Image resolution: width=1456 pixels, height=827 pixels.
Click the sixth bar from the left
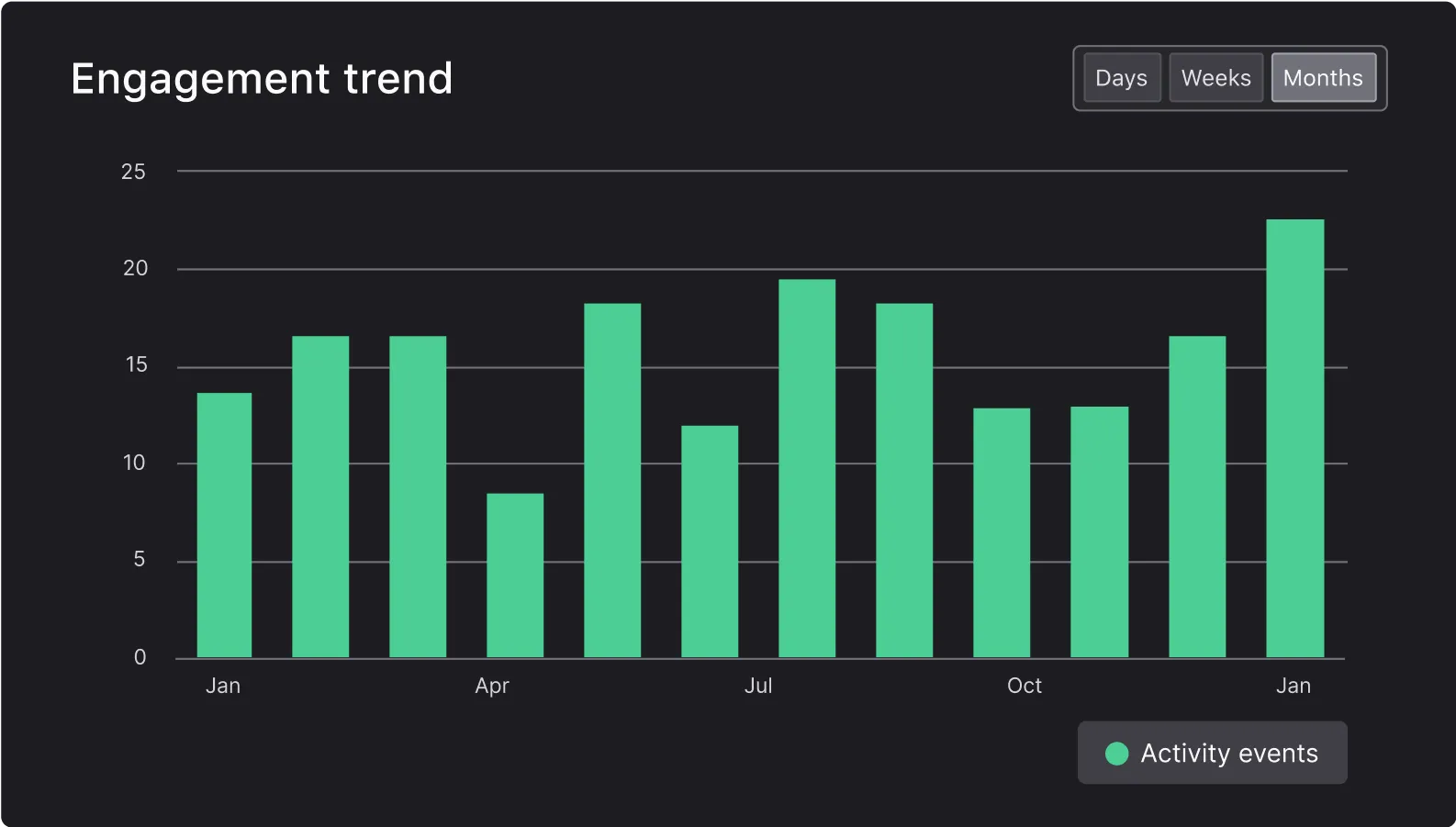[710, 542]
